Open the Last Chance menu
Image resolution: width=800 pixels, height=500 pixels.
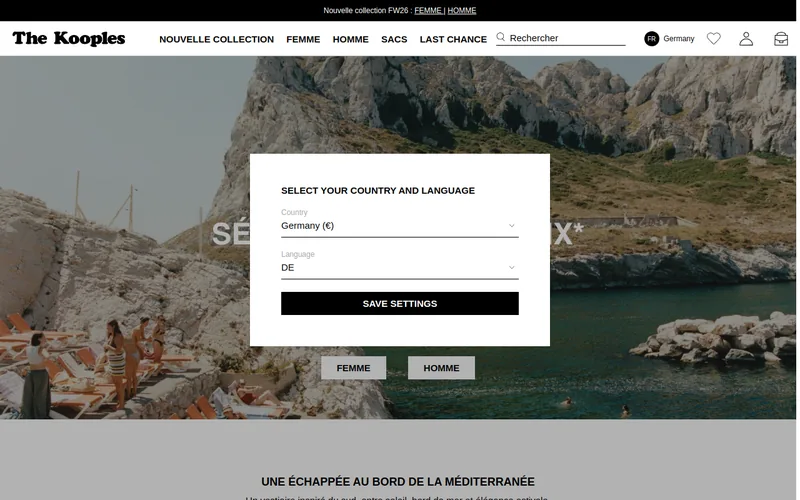tap(455, 39)
